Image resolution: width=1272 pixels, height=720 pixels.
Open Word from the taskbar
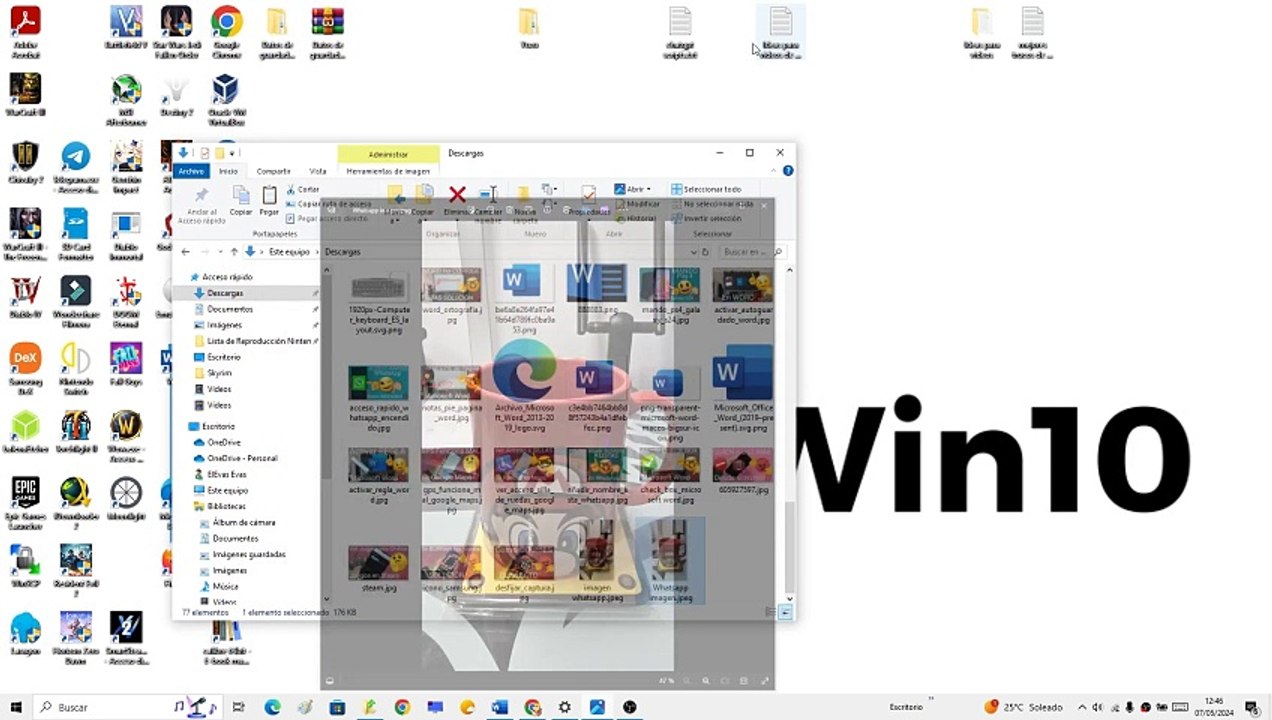point(499,707)
